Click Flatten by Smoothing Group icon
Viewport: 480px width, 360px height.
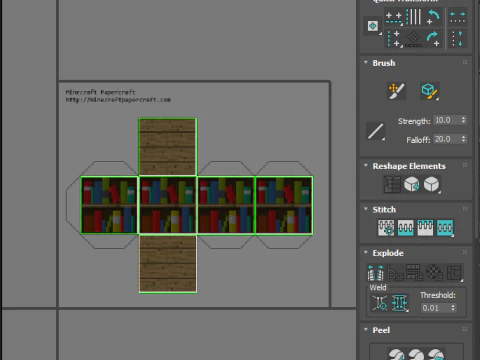tap(415, 273)
